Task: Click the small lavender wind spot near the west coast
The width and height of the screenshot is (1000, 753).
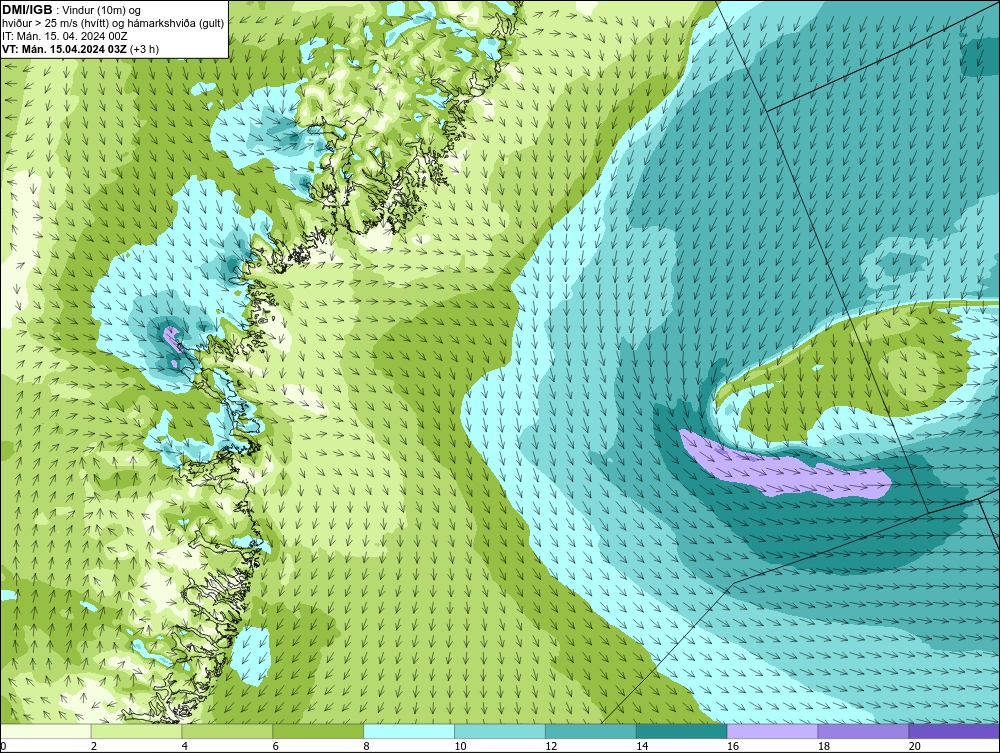Action: coord(172,338)
